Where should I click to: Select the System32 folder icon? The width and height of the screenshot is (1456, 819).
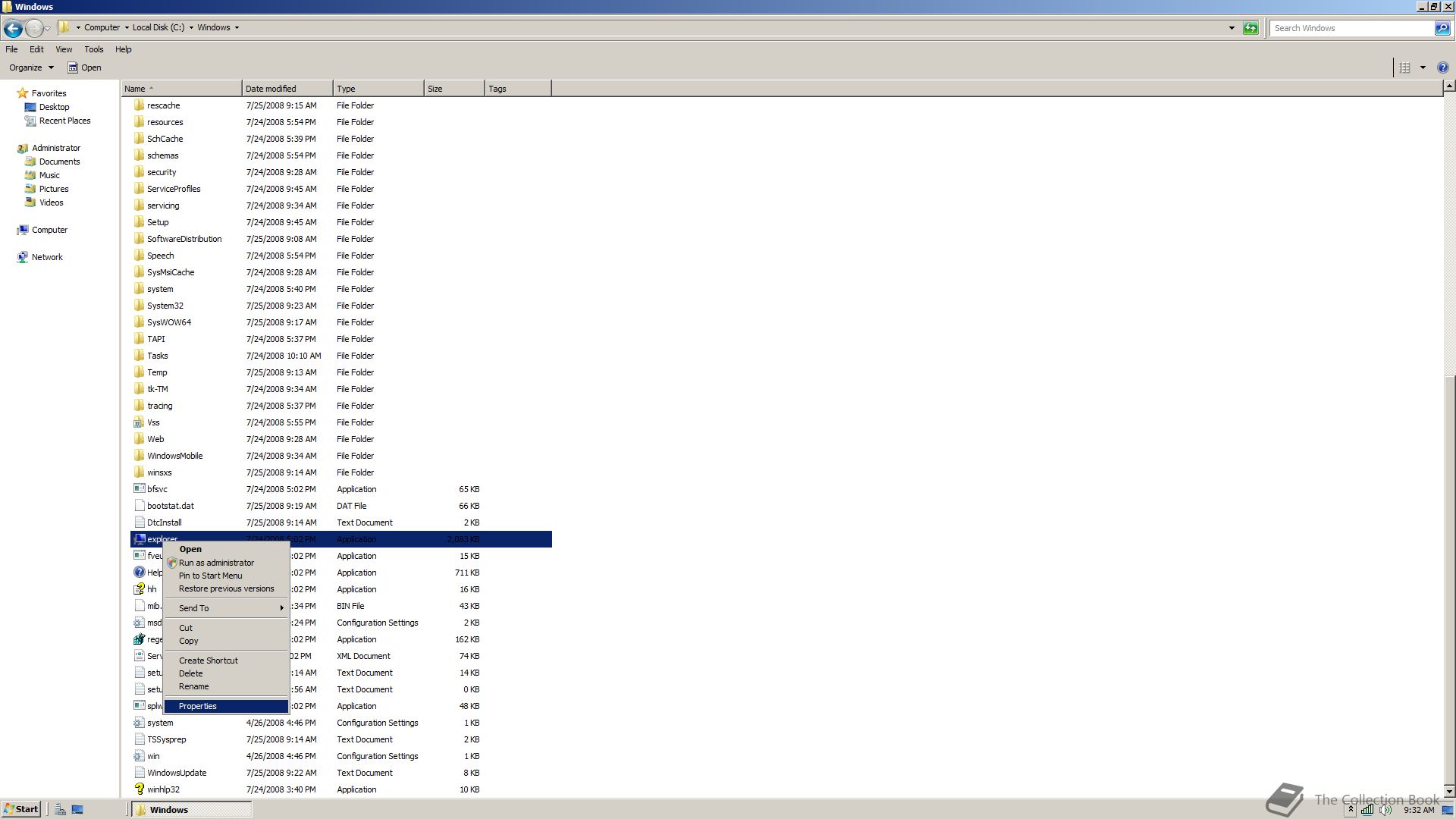click(x=139, y=306)
